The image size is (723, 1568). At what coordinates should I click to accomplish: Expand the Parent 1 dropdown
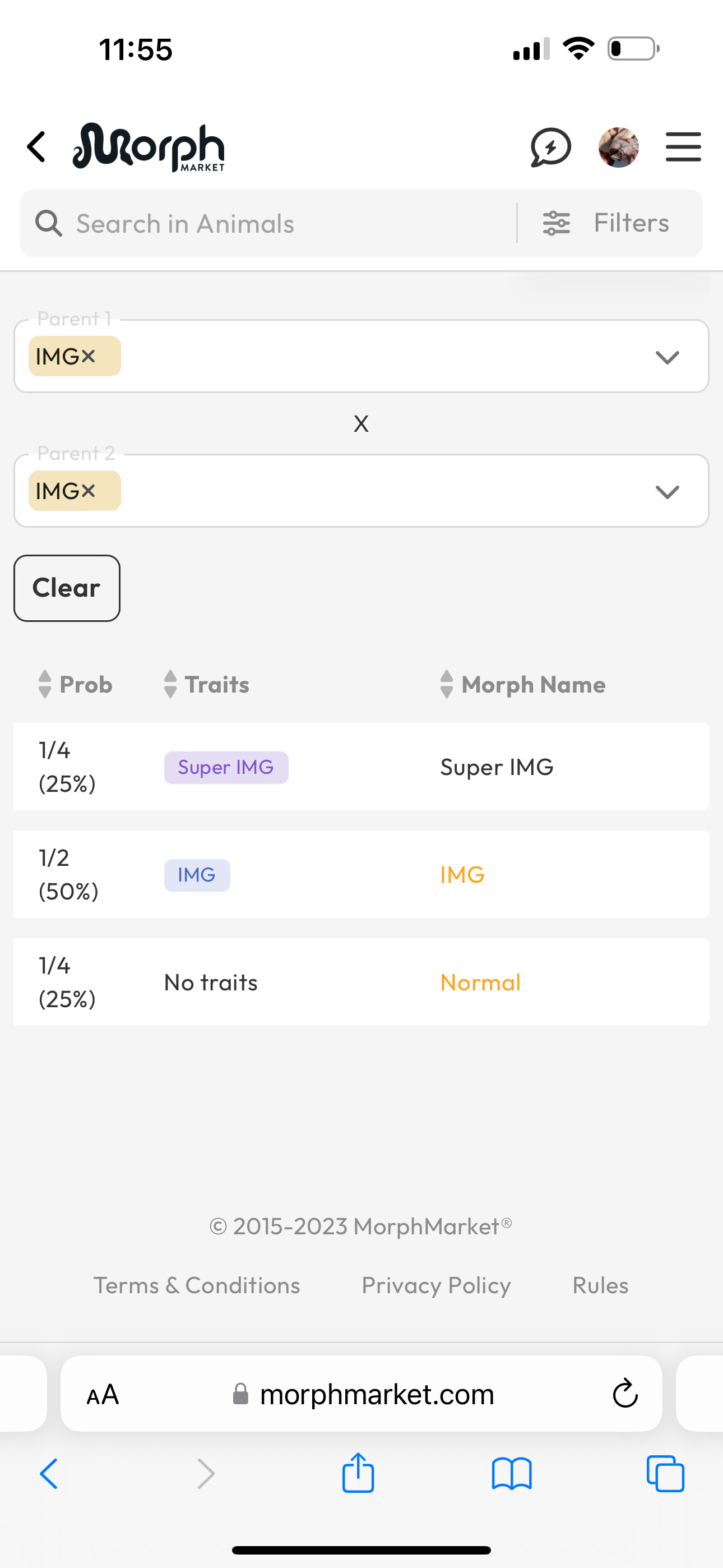[x=667, y=357]
